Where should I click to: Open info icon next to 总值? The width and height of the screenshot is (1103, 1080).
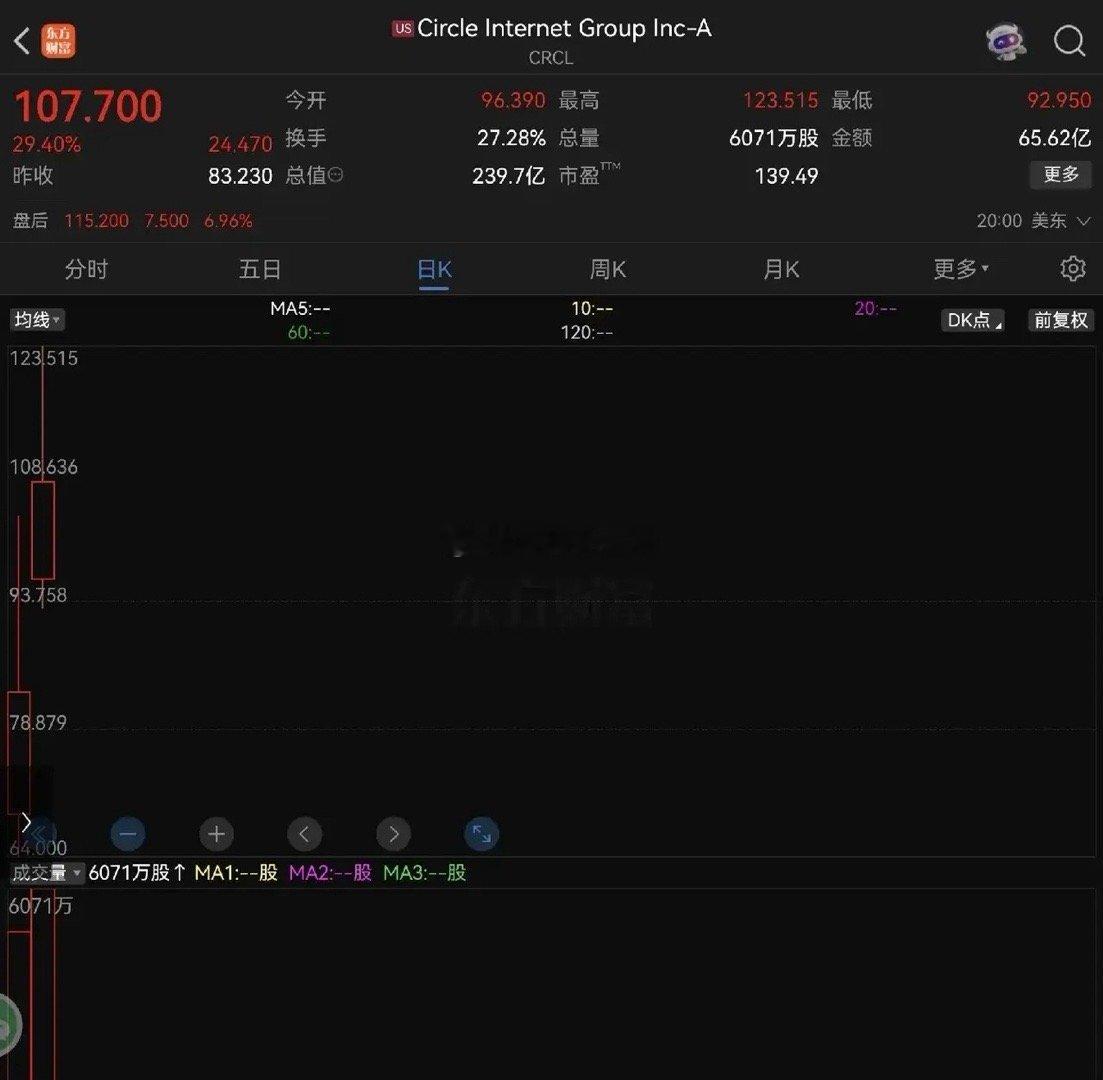pos(336,174)
